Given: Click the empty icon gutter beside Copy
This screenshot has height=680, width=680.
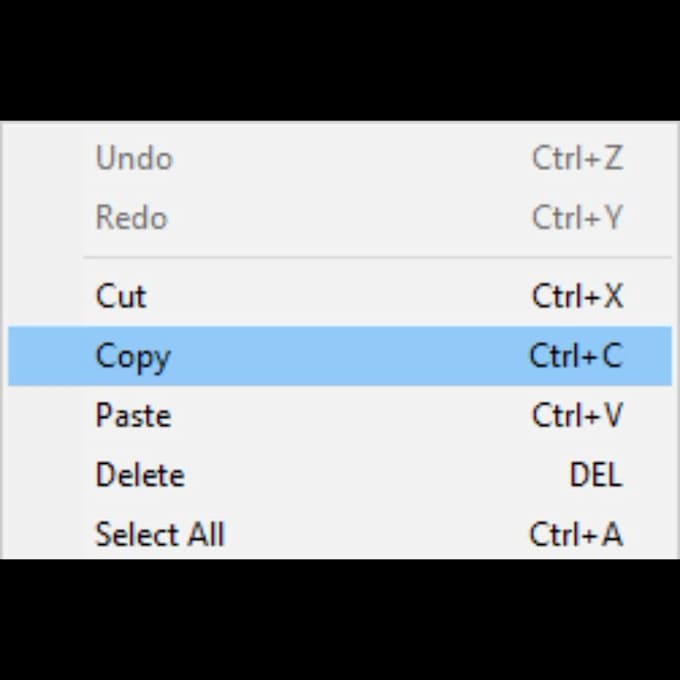Looking at the screenshot, I should click(x=45, y=357).
